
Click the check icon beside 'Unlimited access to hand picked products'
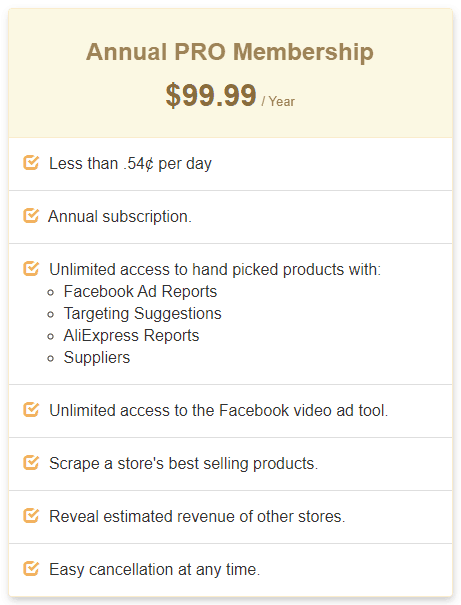[31, 269]
